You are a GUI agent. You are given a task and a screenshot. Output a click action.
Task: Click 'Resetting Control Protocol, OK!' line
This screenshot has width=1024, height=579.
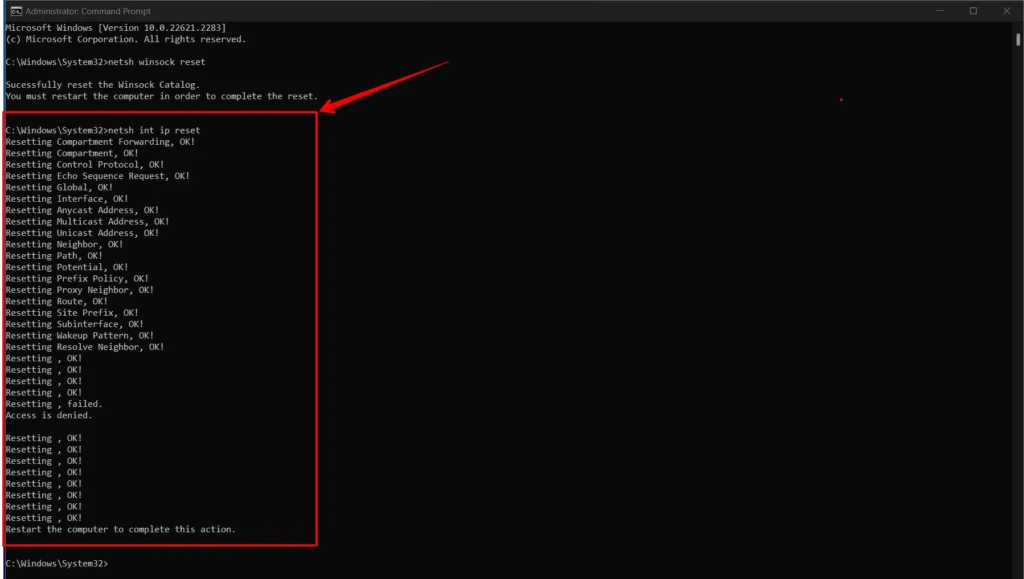(x=85, y=164)
